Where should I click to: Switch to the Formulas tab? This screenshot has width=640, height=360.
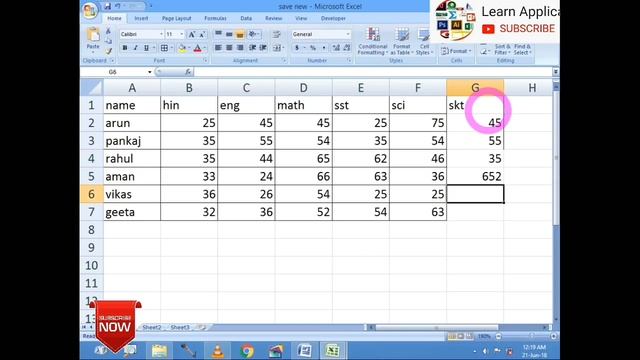pyautogui.click(x=215, y=18)
